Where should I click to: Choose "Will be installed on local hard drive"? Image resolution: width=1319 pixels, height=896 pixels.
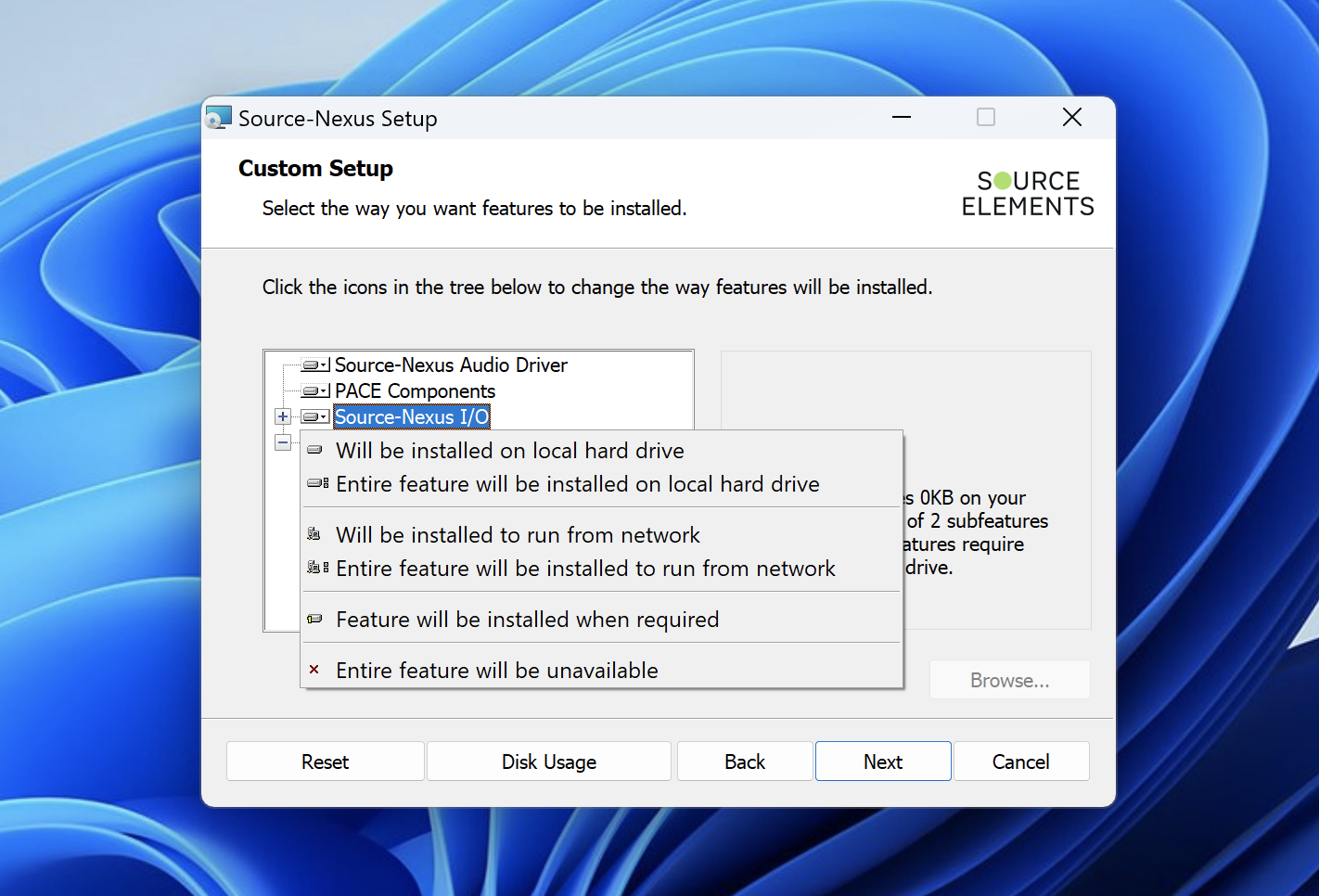coord(509,451)
